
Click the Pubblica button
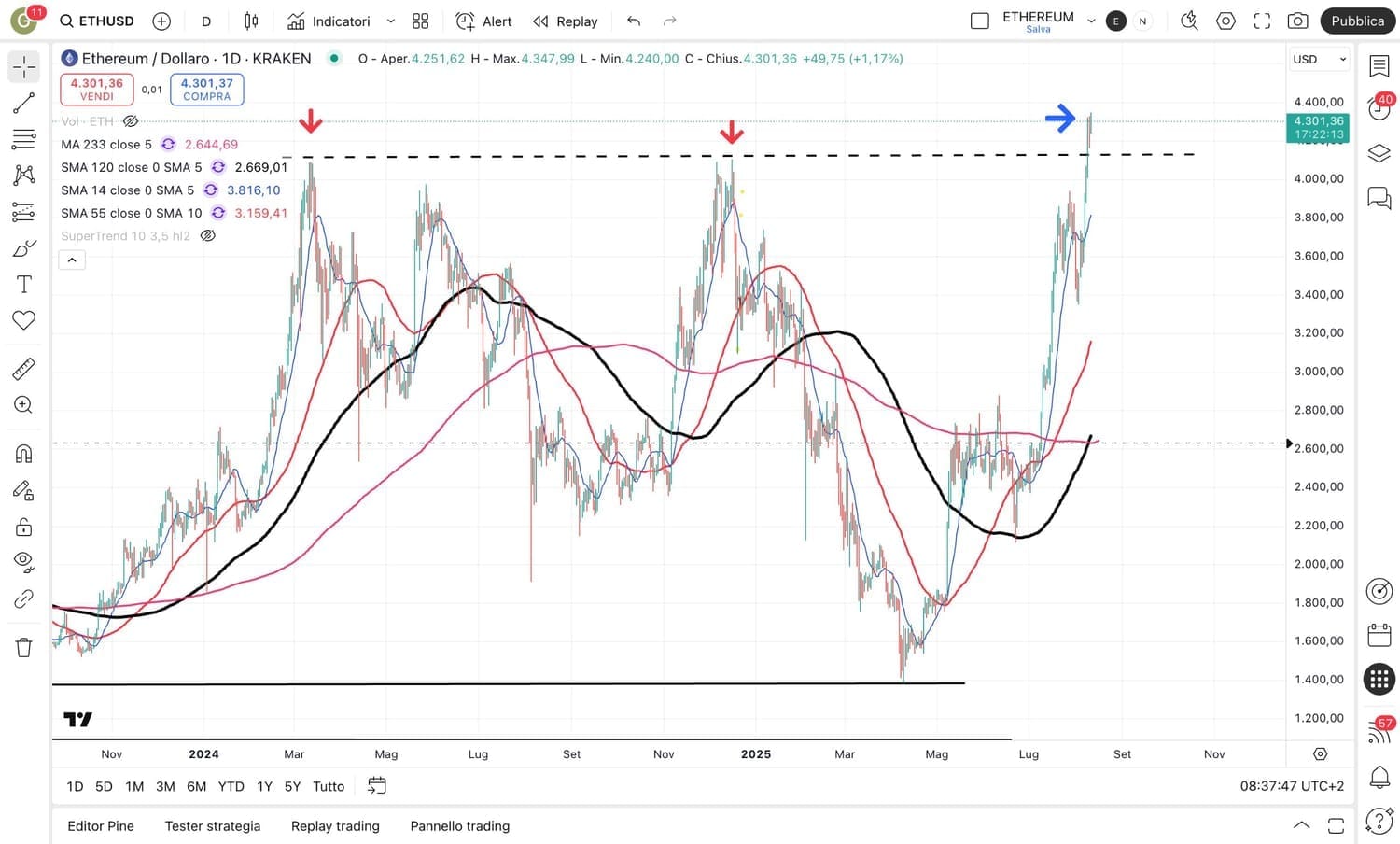pyautogui.click(x=1357, y=21)
